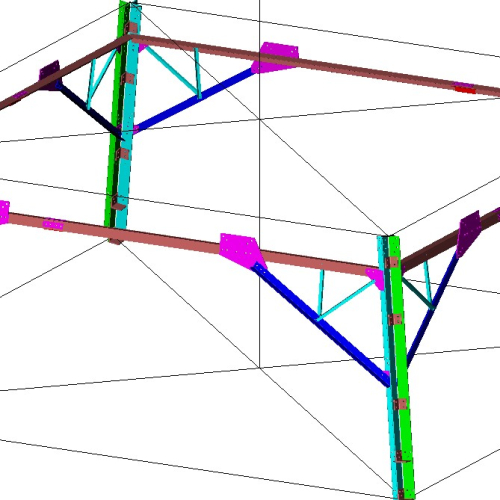This screenshot has height=500, width=500.
Task: Pick the bright blue diagonal brace under upper beam
Action: [x=195, y=100]
